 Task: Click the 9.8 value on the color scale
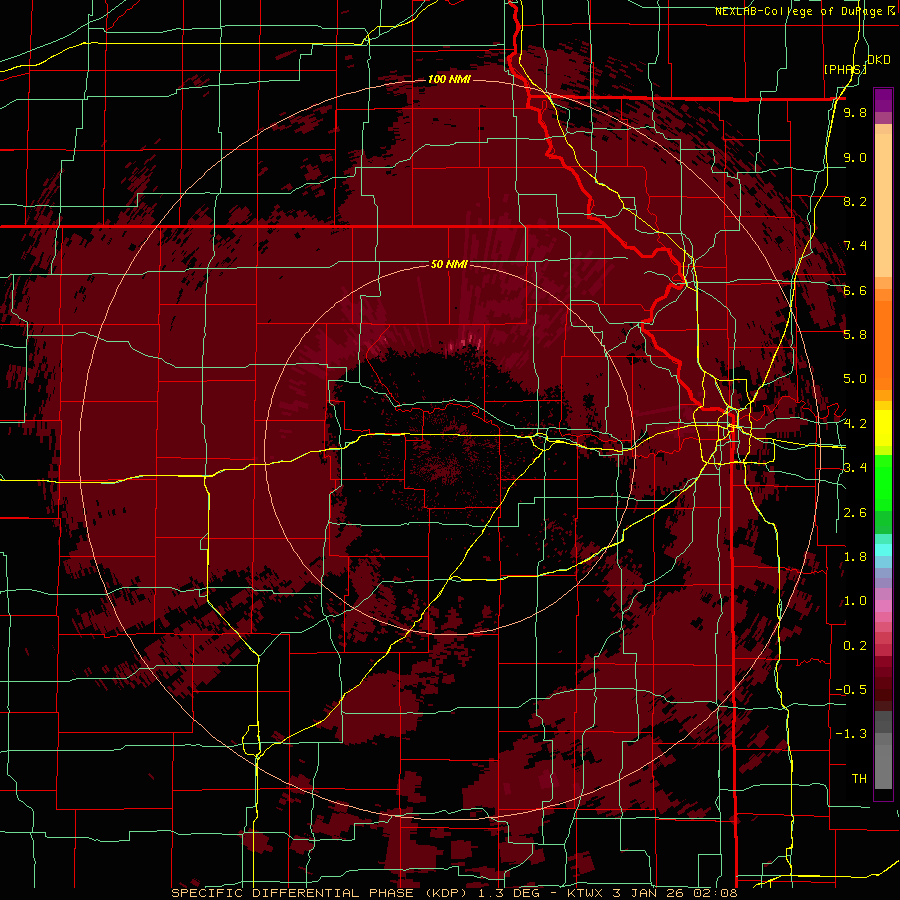(x=855, y=113)
